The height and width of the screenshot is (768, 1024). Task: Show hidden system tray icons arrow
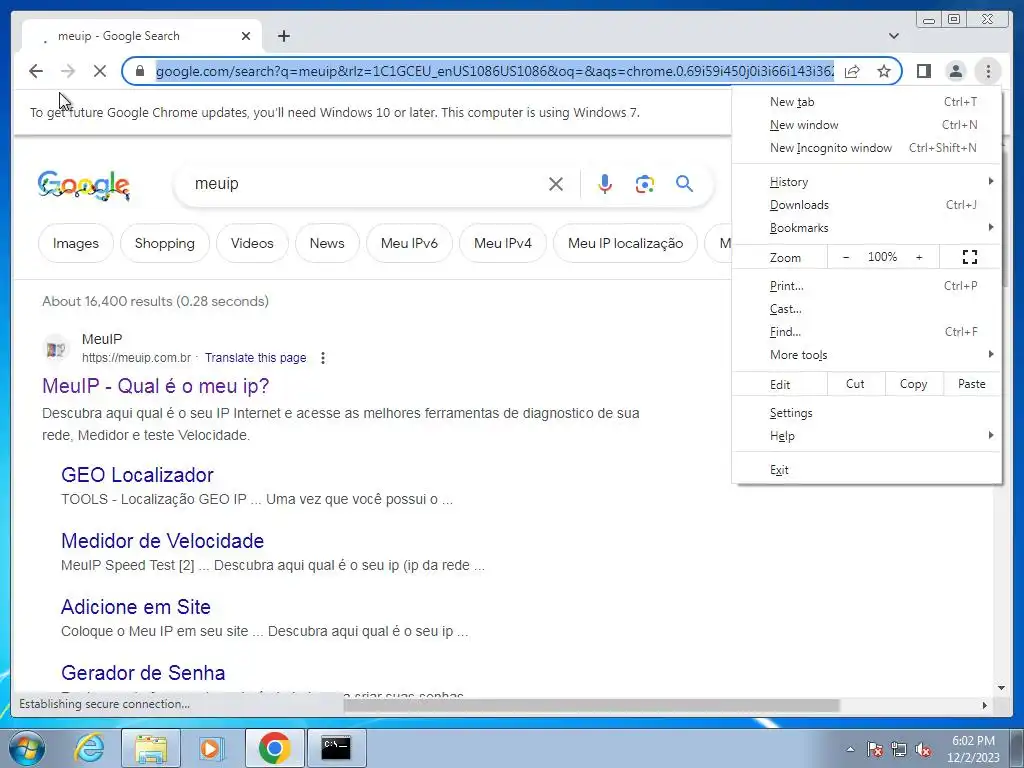(x=850, y=749)
